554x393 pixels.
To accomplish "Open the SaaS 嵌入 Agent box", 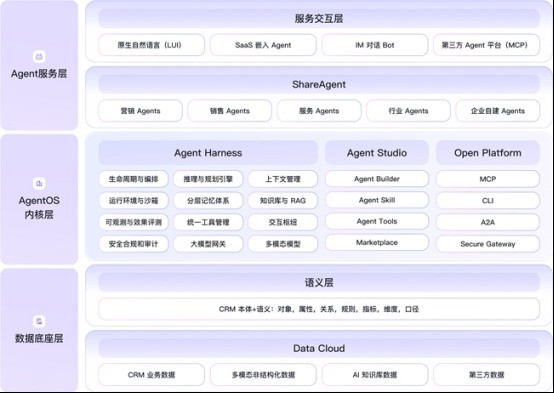I will [263, 45].
